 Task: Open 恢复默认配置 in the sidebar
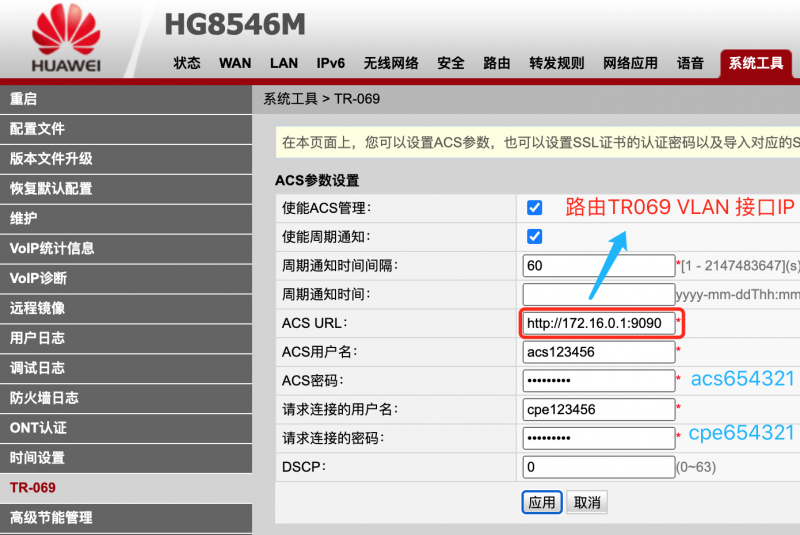pyautogui.click(x=126, y=189)
